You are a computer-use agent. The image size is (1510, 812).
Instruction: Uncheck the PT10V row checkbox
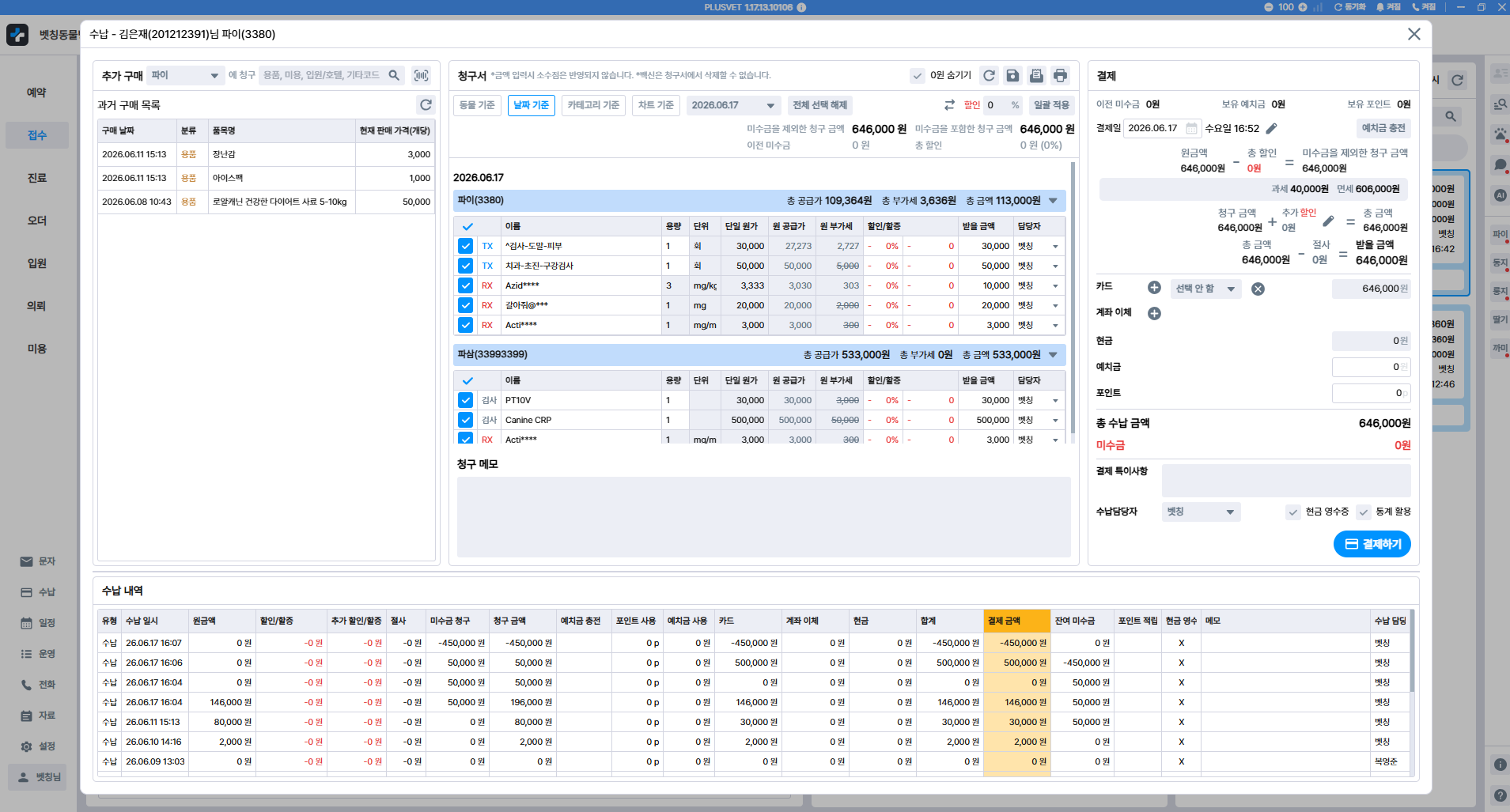466,400
